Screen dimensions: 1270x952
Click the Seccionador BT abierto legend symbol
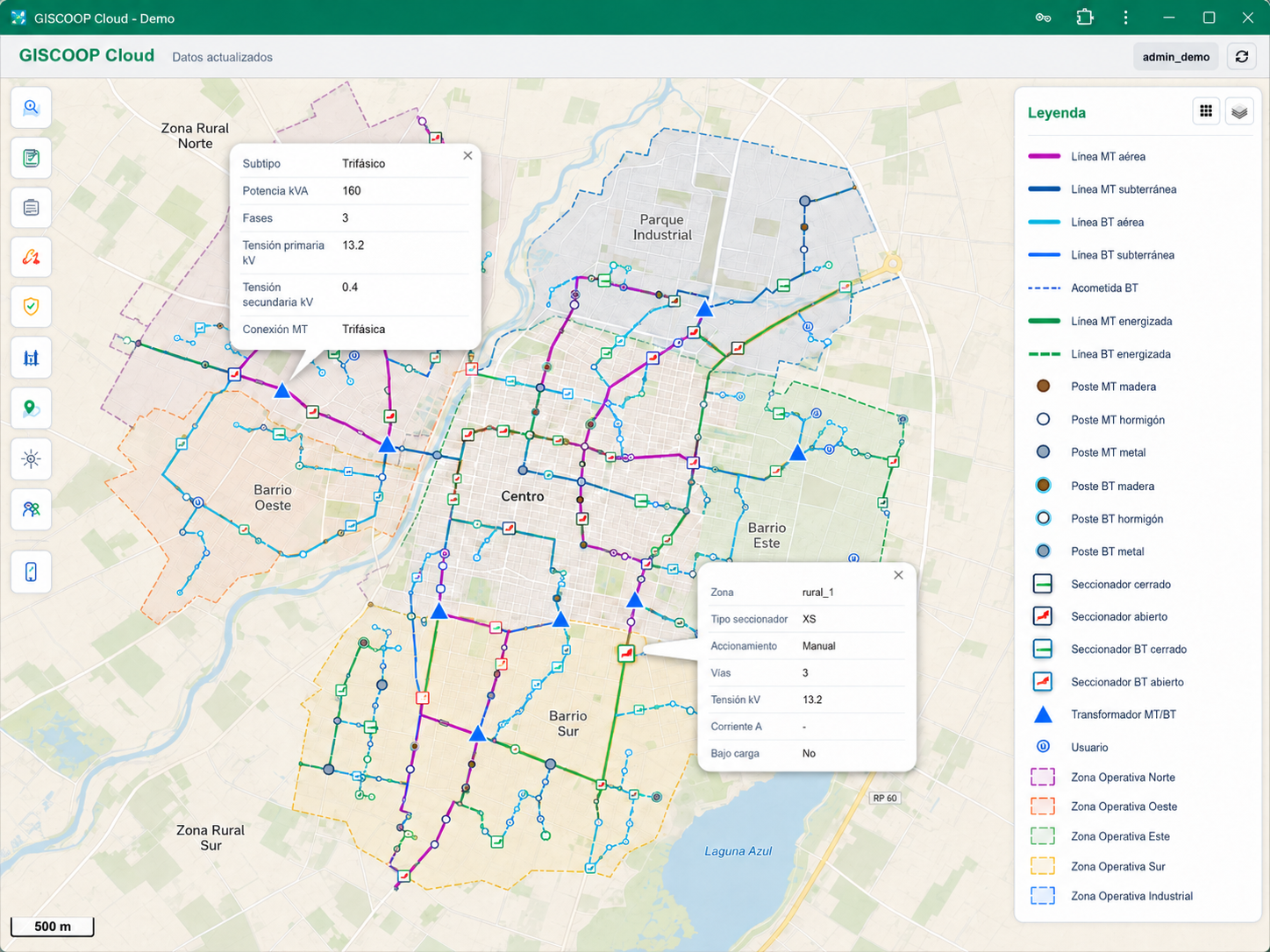pyautogui.click(x=1043, y=681)
